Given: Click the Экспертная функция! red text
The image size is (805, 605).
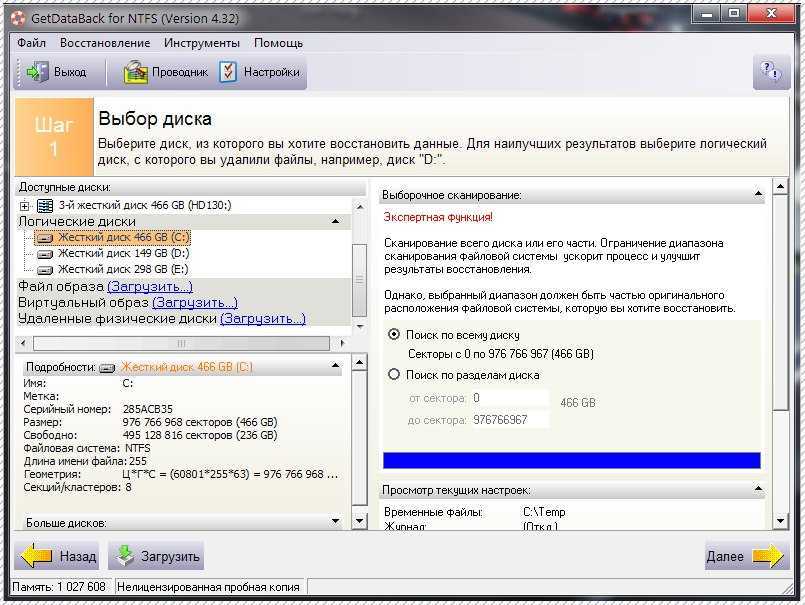Looking at the screenshot, I should point(438,217).
